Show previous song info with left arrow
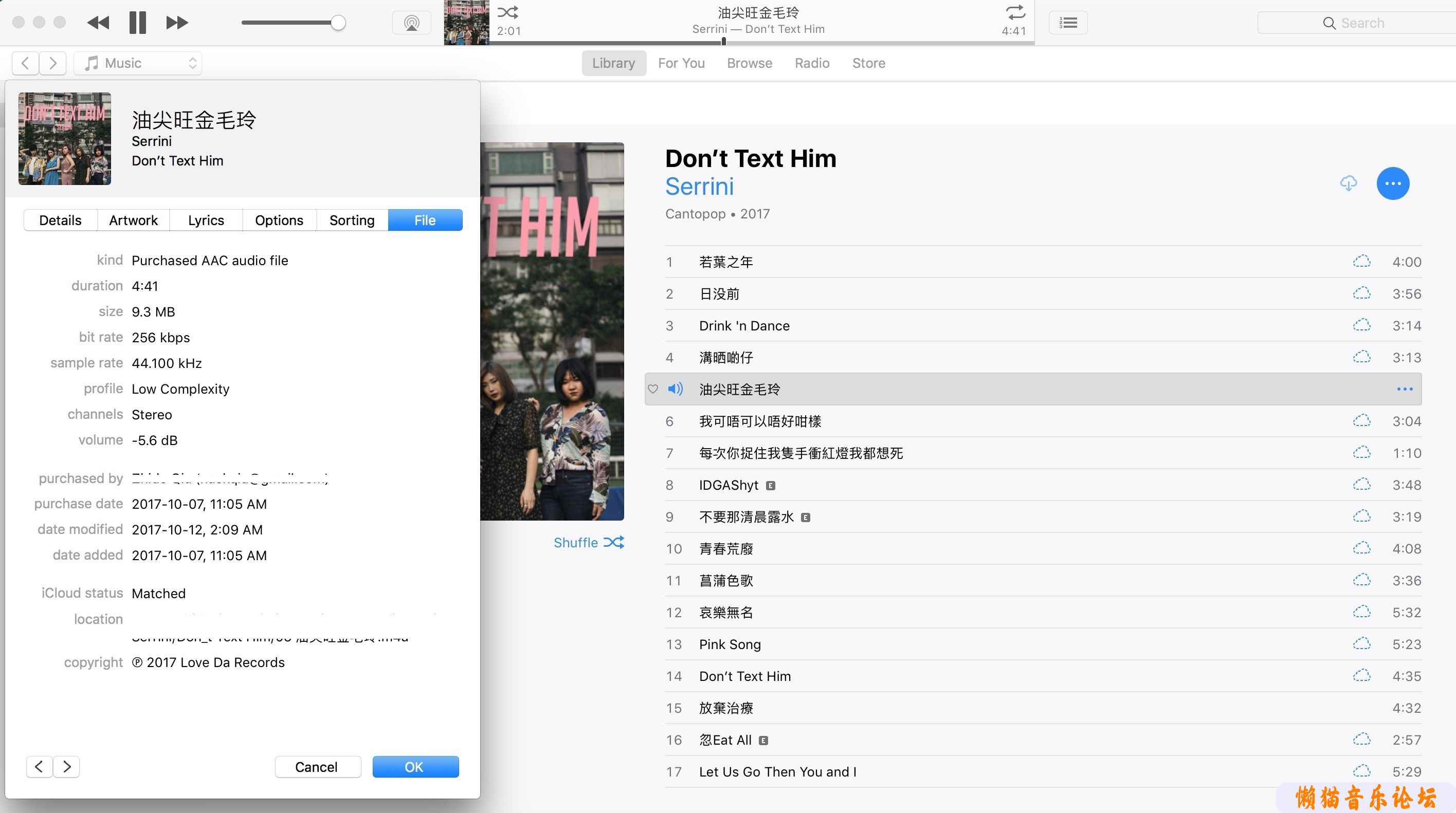1456x813 pixels. pyautogui.click(x=39, y=767)
